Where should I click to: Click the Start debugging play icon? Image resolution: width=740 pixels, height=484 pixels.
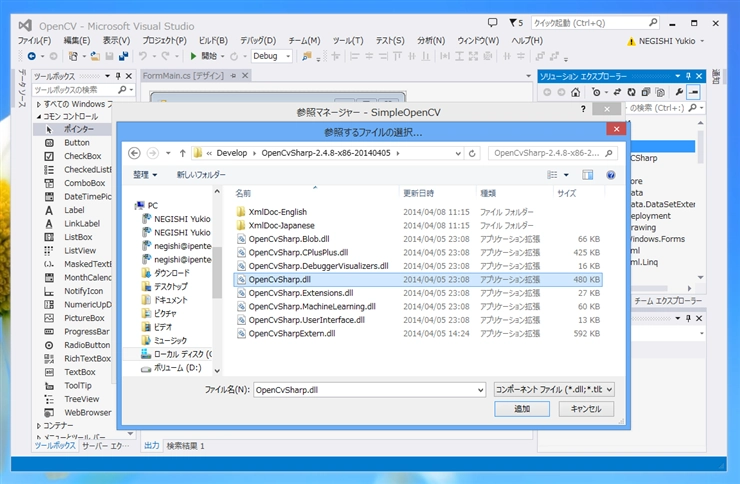coord(193,56)
